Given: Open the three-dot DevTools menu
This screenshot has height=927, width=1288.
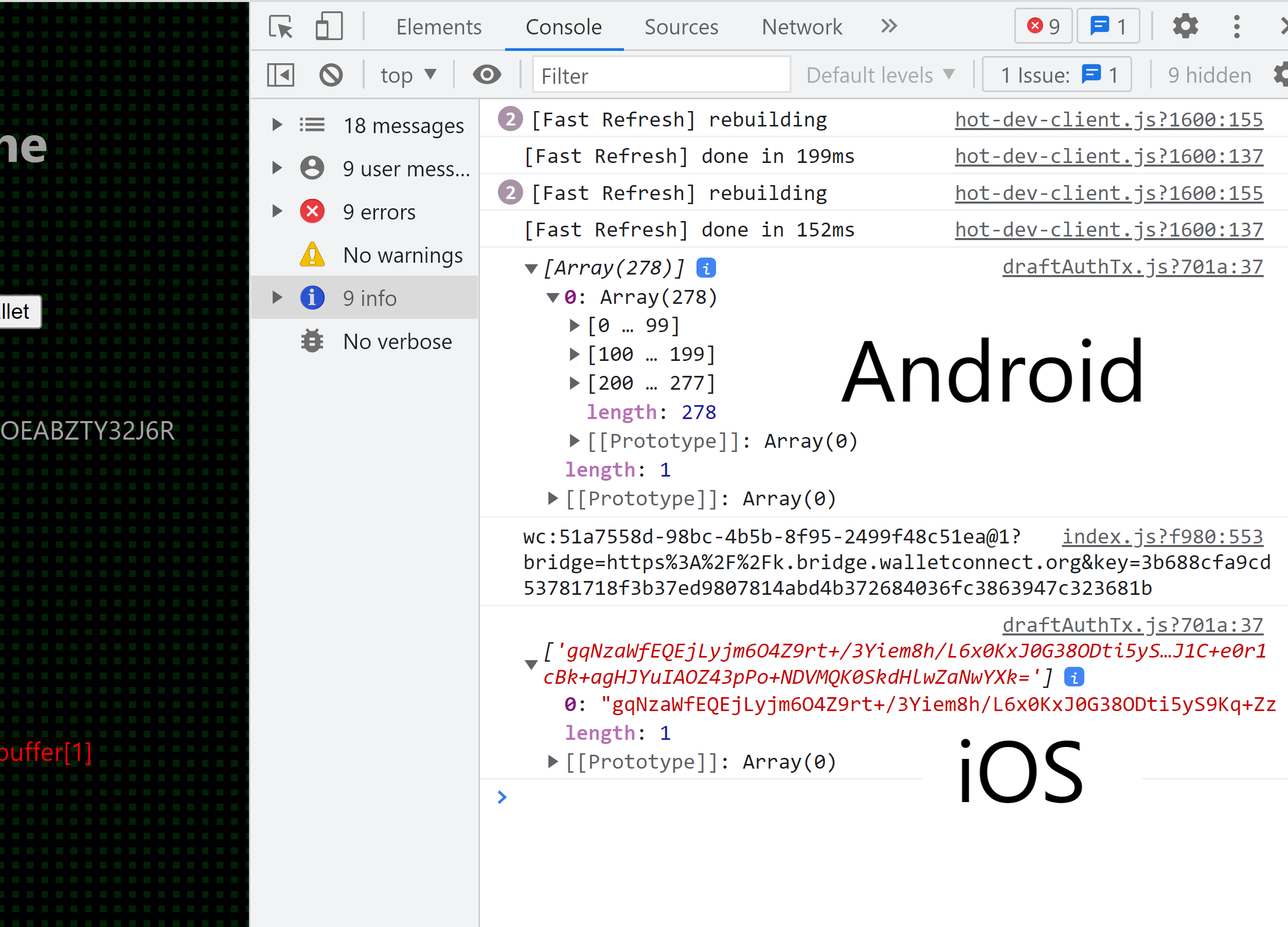Looking at the screenshot, I should pyautogui.click(x=1237, y=26).
